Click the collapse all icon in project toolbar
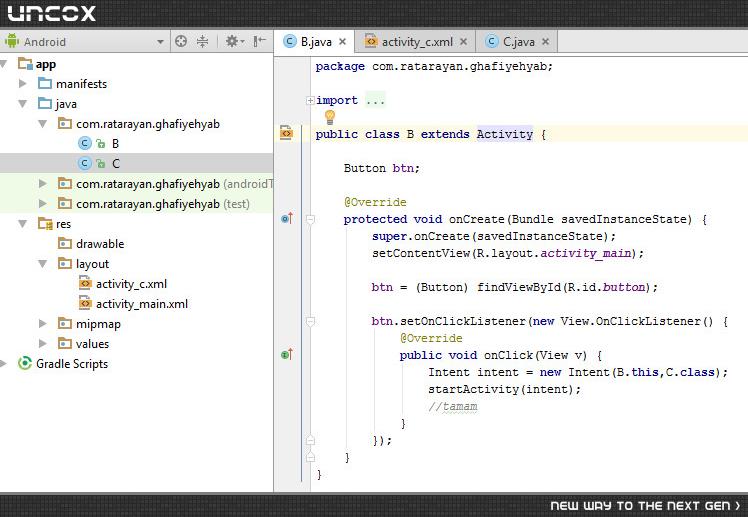748x517 pixels. coord(203,41)
